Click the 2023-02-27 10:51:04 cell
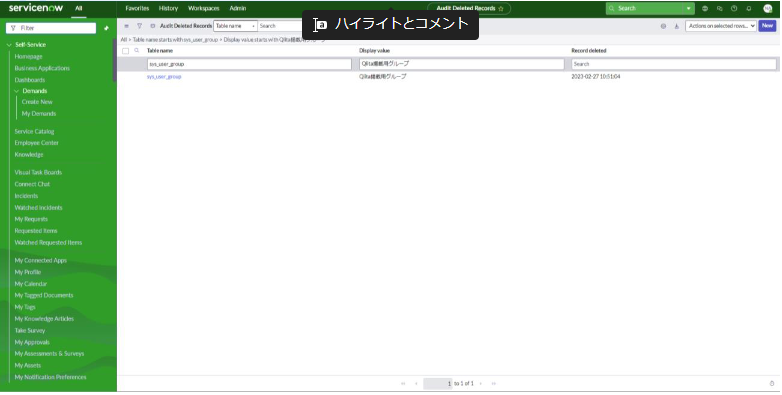Image resolution: width=782 pixels, height=395 pixels. 596,77
